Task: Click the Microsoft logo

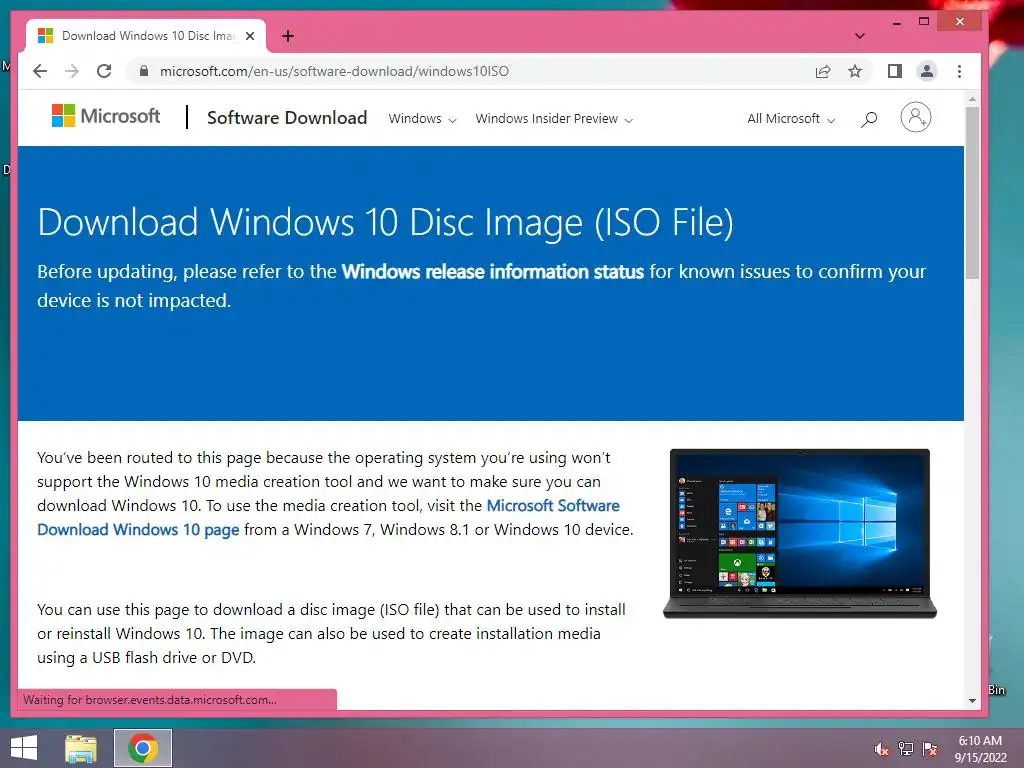Action: 106,116
